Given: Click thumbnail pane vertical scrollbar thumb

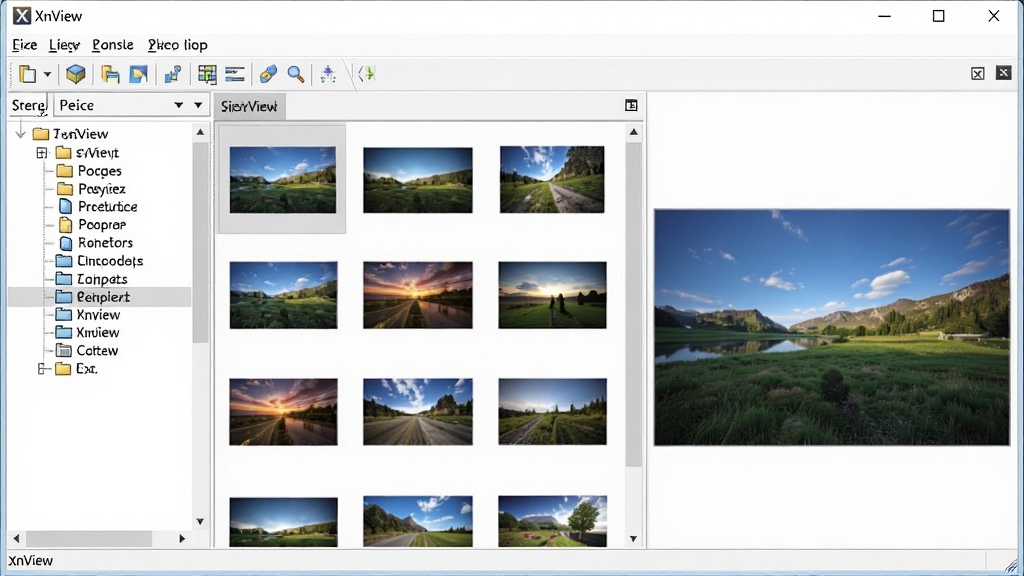Looking at the screenshot, I should [x=633, y=304].
